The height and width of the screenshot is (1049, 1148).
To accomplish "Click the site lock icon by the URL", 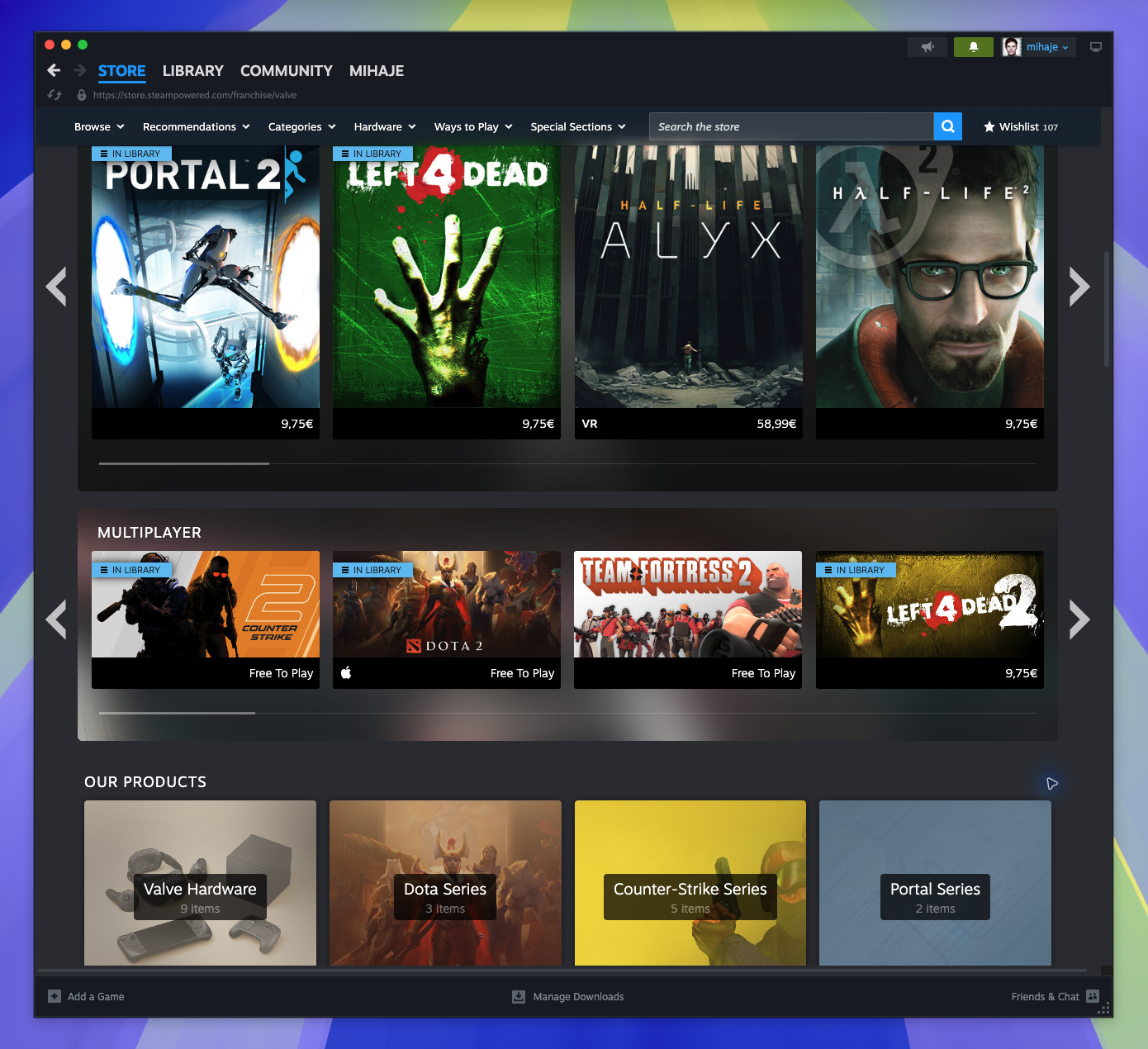I will 82,95.
